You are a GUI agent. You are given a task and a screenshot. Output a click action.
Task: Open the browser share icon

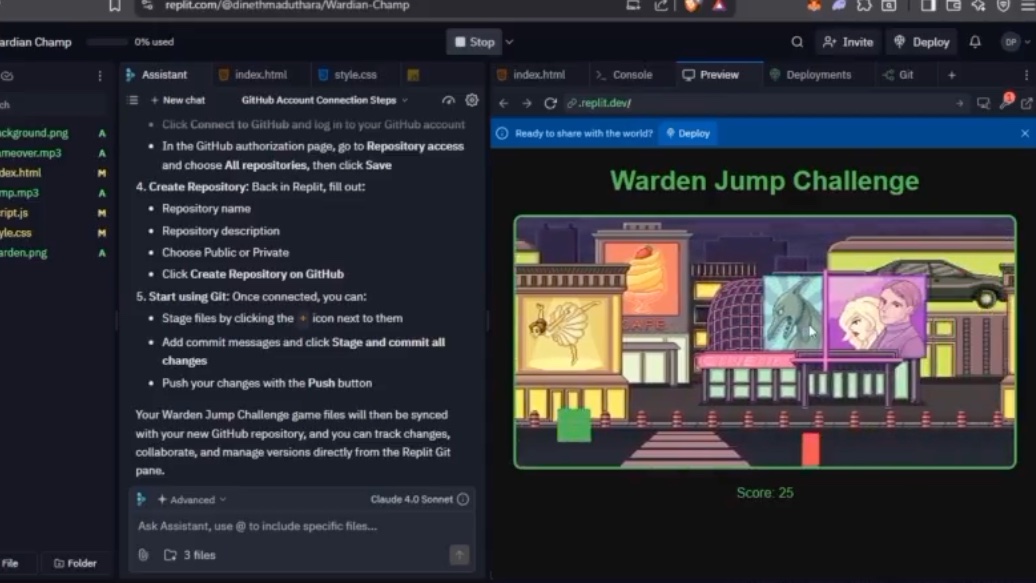click(661, 5)
